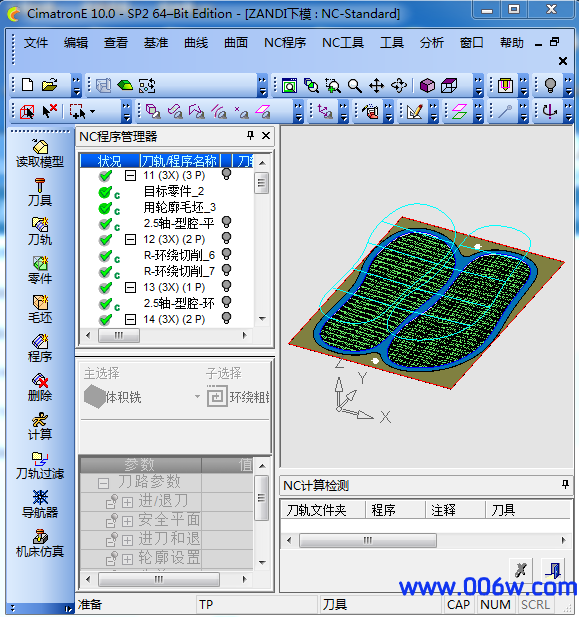Select the magnifier zoom tool
The image size is (579, 617).
click(355, 85)
